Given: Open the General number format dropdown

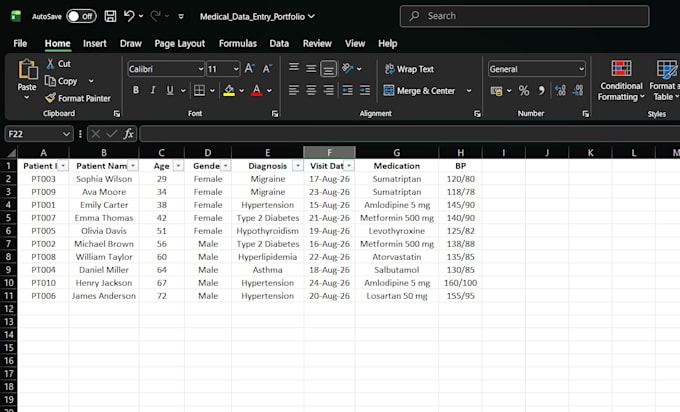Looking at the screenshot, I should click(x=581, y=69).
